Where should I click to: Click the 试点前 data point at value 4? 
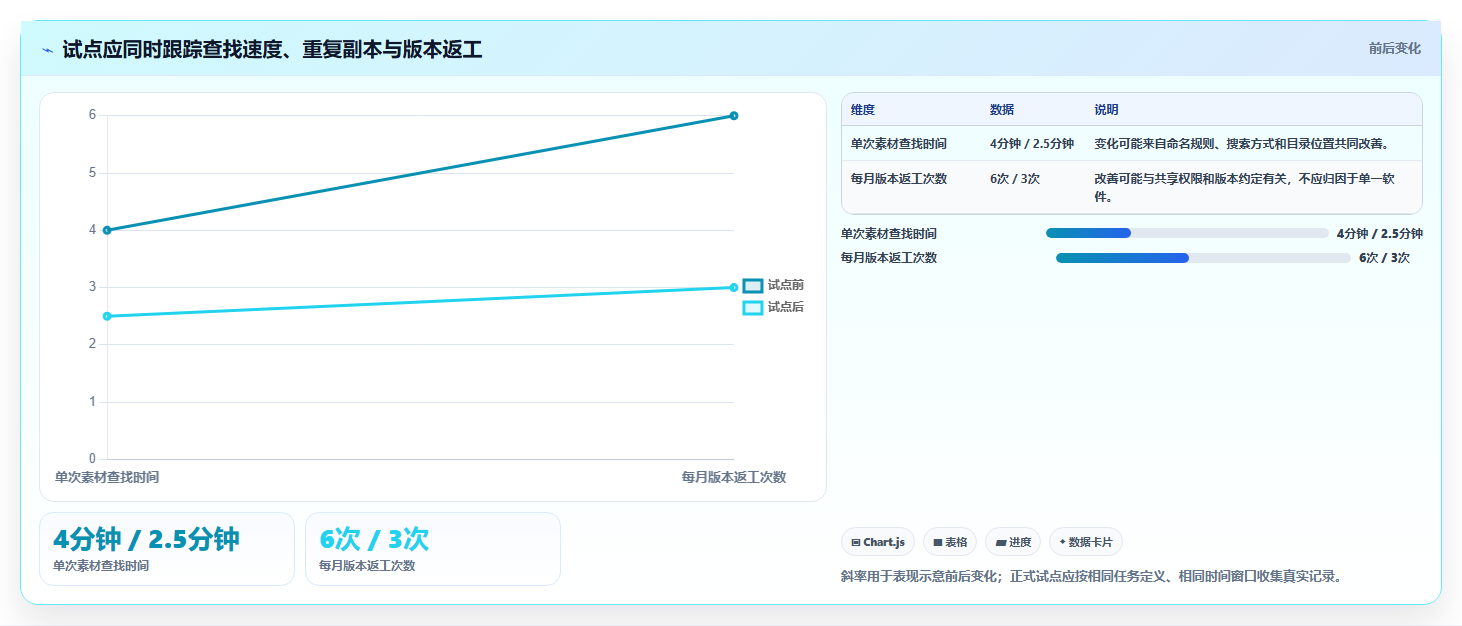107,230
